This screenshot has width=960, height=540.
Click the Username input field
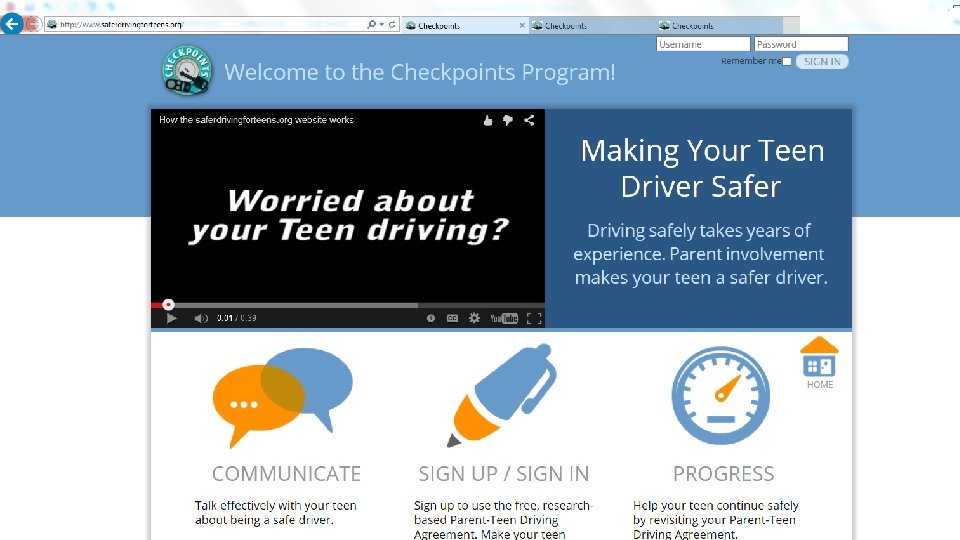[703, 44]
